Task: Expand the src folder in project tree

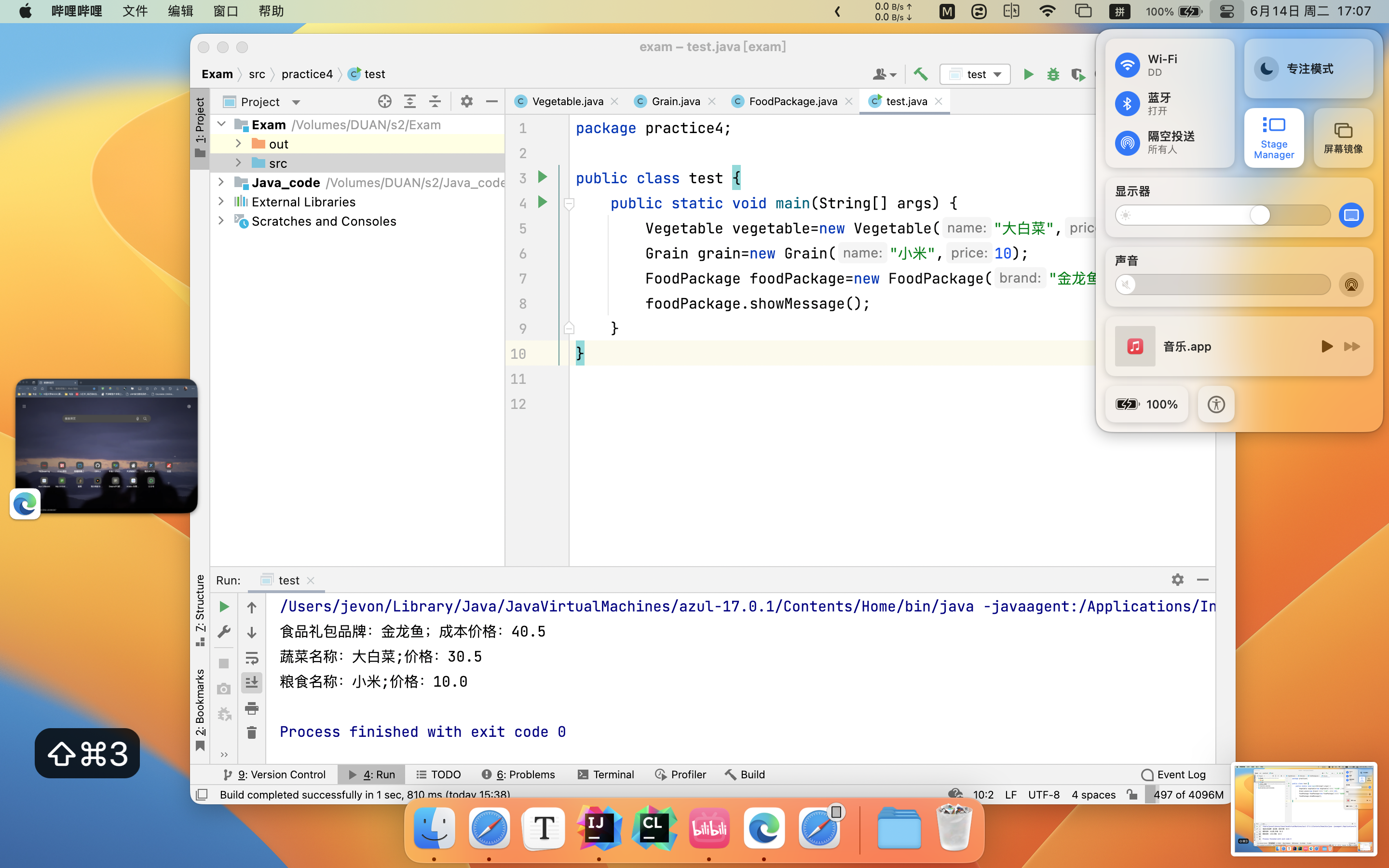Action: click(239, 163)
